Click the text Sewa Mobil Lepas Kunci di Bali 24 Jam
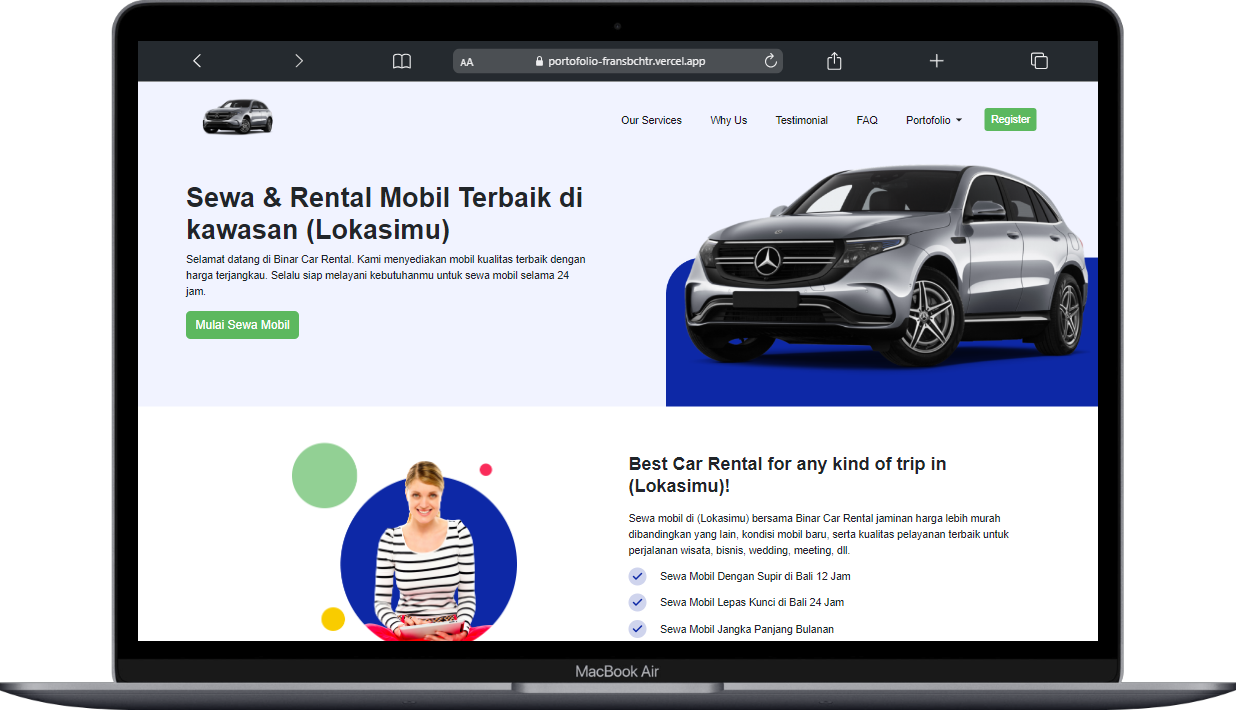The image size is (1236, 710). (x=752, y=602)
